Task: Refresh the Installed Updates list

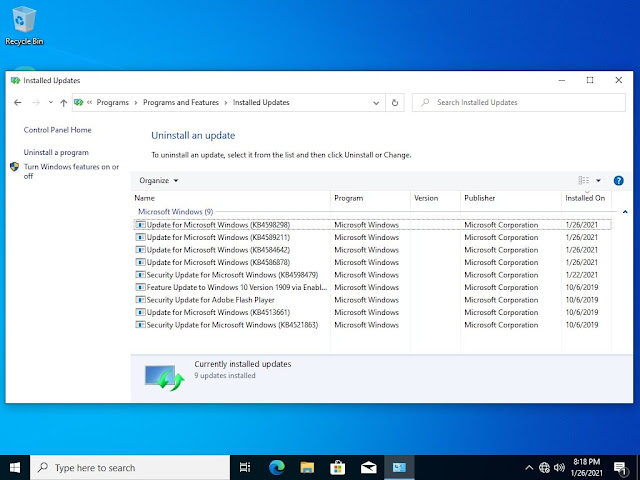Action: (395, 102)
